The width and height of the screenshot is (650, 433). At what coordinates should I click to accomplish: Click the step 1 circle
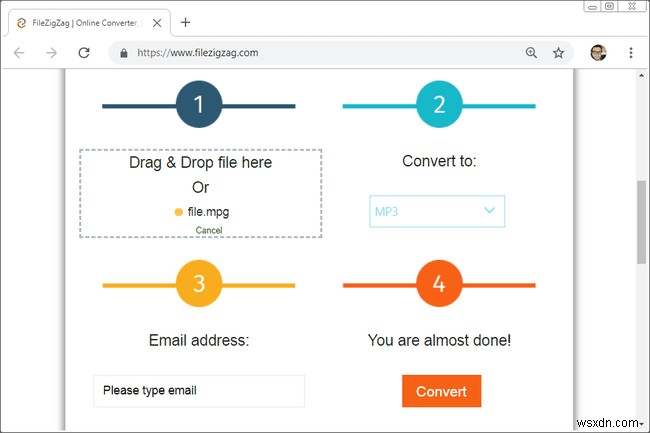coord(199,104)
